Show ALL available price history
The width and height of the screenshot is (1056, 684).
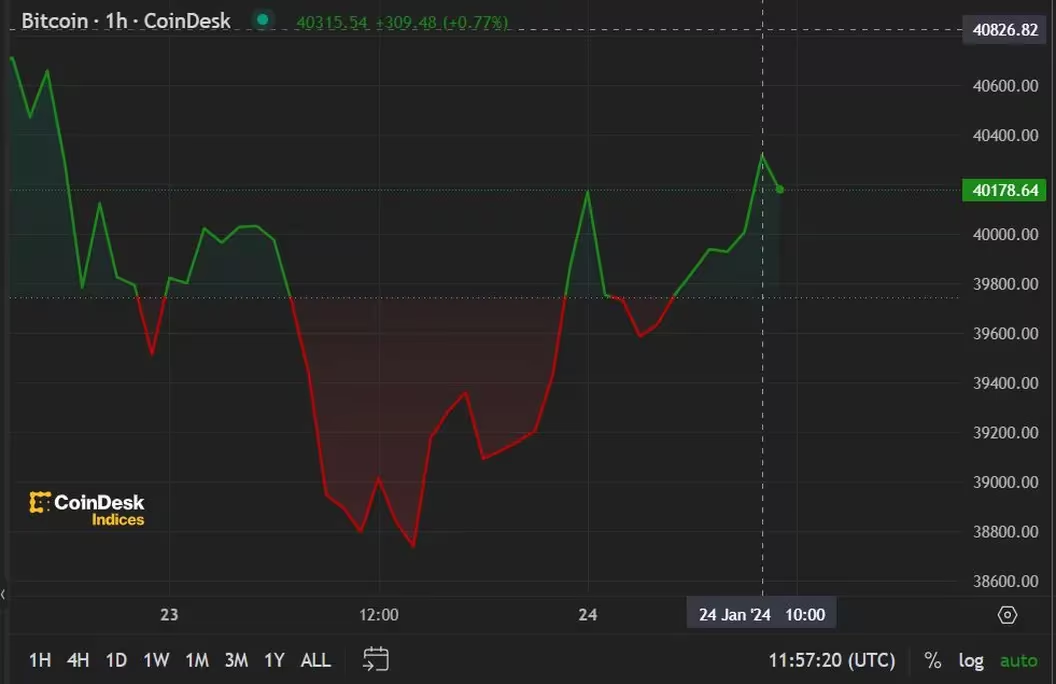click(315, 660)
